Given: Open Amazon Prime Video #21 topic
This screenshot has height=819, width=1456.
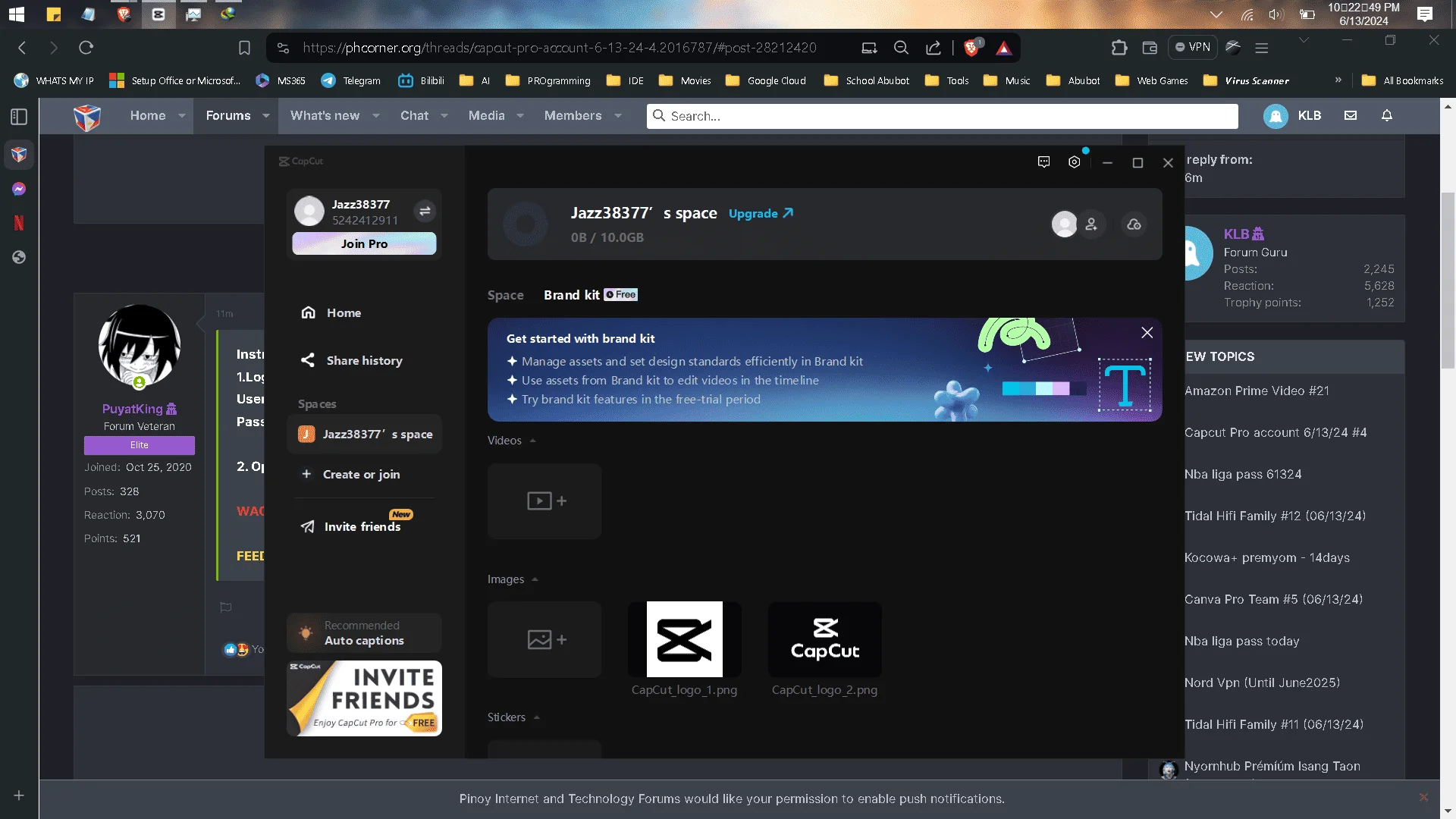Looking at the screenshot, I should [1257, 391].
